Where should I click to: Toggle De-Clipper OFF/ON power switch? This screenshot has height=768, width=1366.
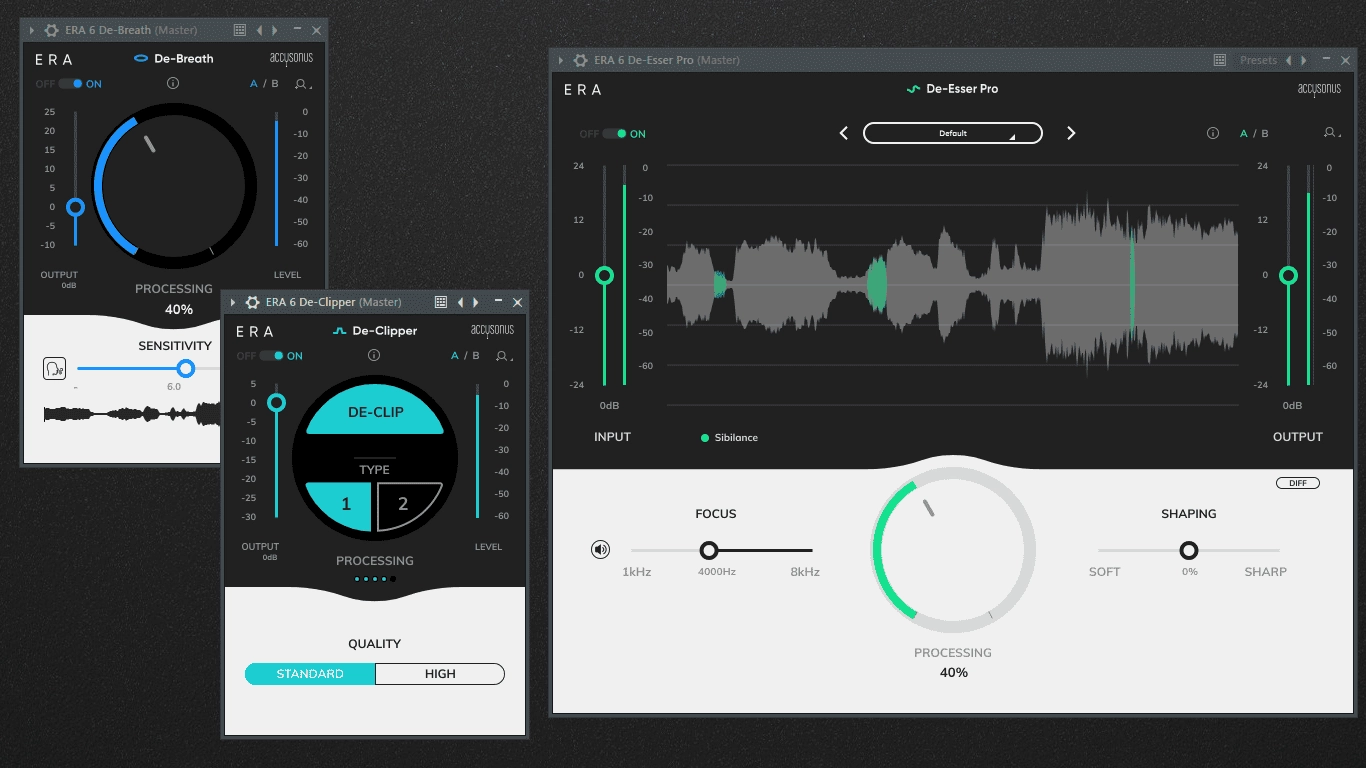(271, 355)
